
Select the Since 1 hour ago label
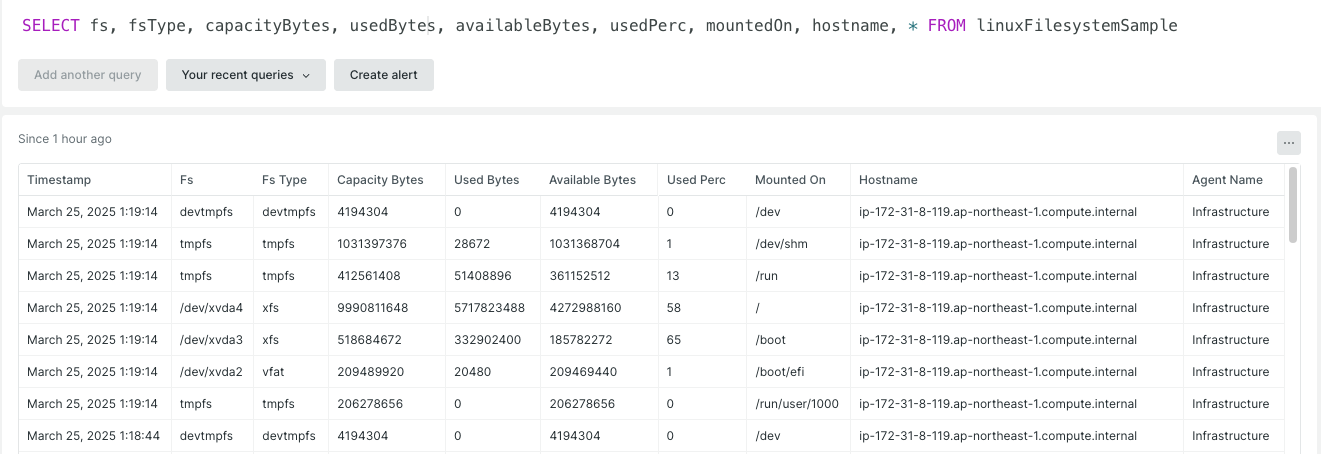point(65,139)
